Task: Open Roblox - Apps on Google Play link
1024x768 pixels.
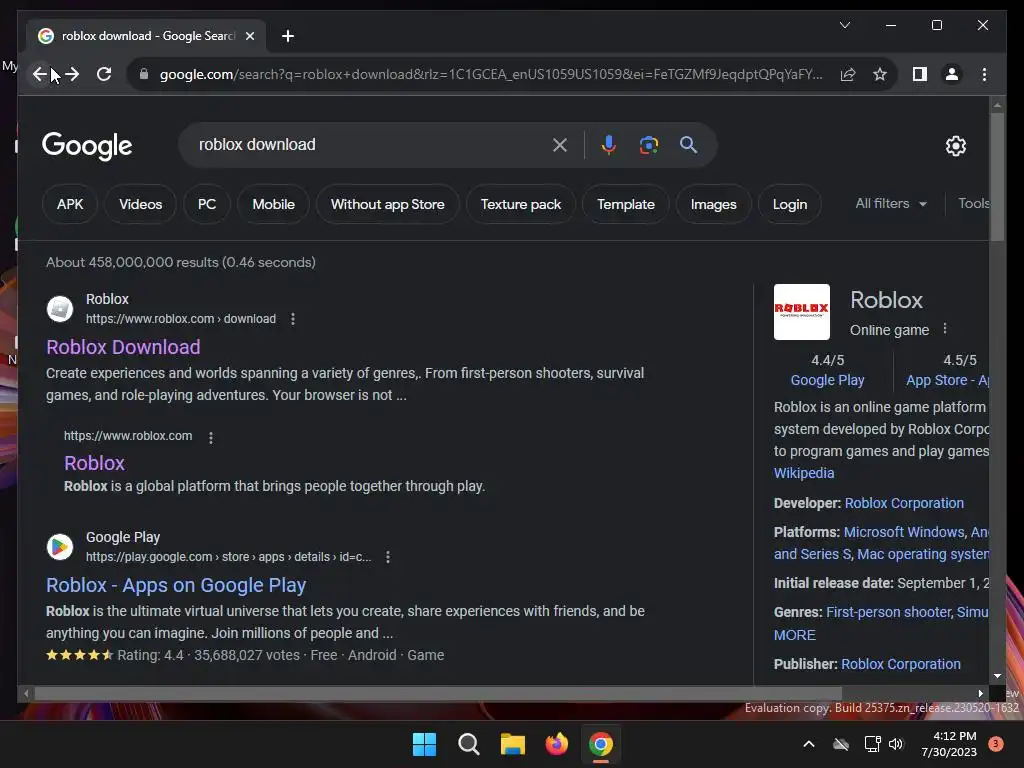Action: coord(176,585)
